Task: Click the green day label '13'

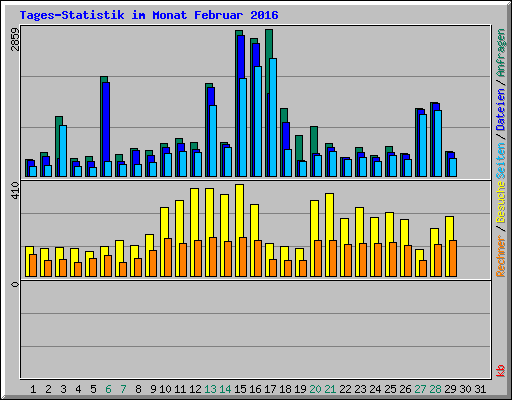Action: [x=210, y=389]
